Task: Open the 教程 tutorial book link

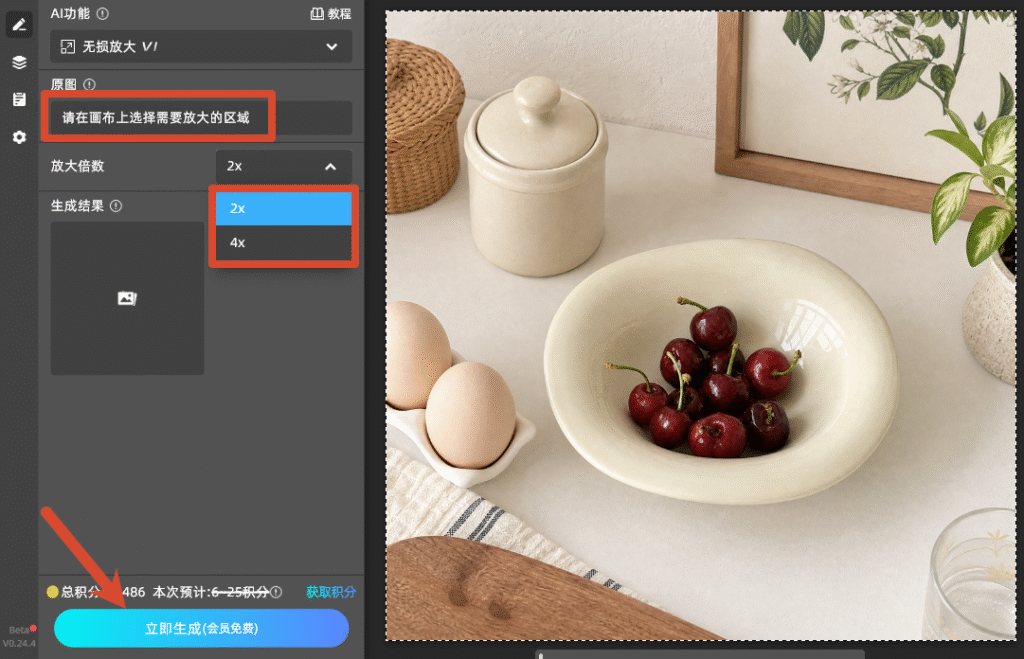Action: tap(330, 14)
